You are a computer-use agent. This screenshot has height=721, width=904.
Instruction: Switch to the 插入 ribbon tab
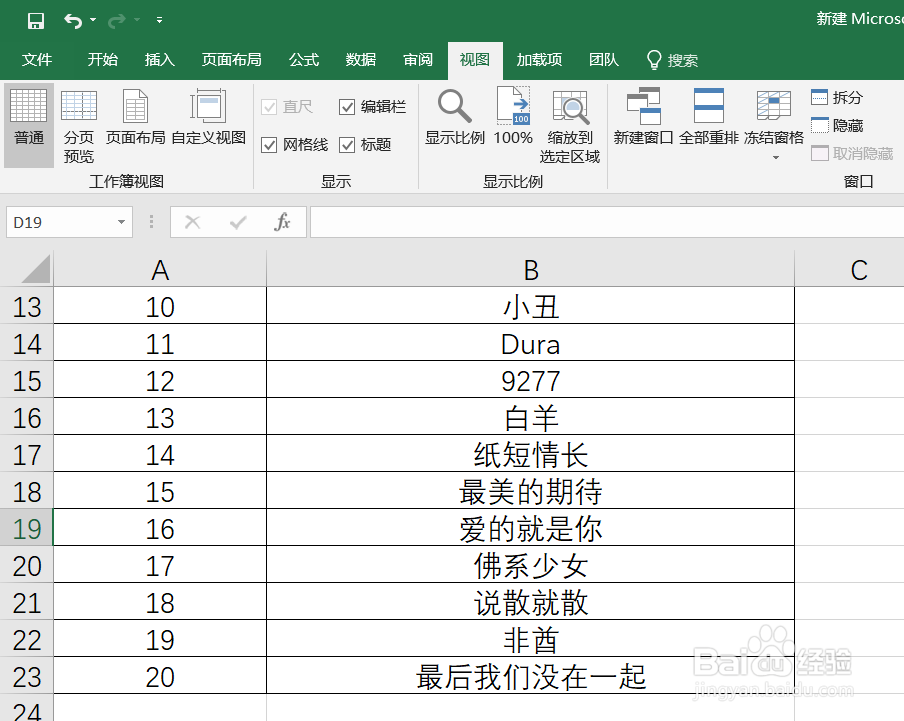point(160,60)
